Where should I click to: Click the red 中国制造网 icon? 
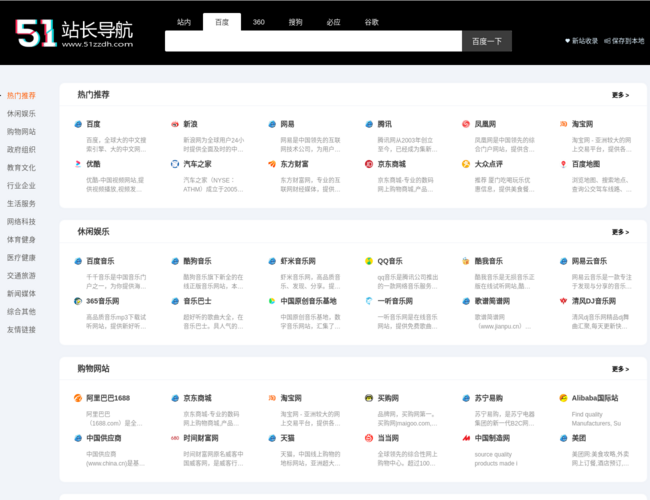coord(466,438)
